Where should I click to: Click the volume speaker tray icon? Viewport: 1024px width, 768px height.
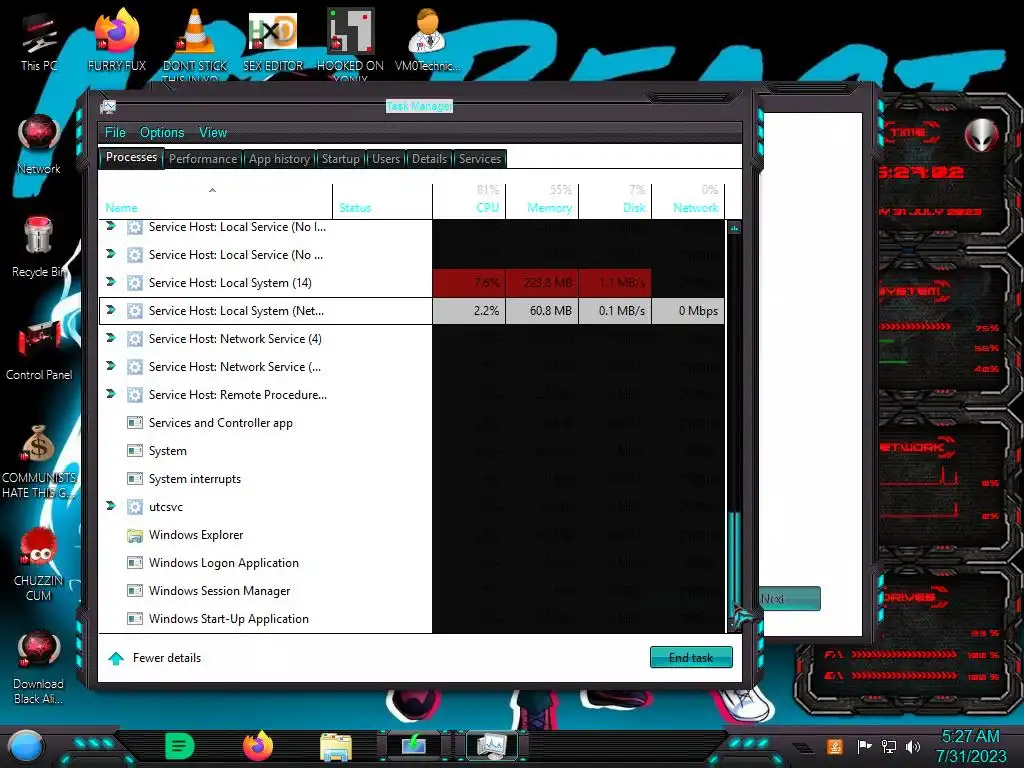[x=913, y=746]
